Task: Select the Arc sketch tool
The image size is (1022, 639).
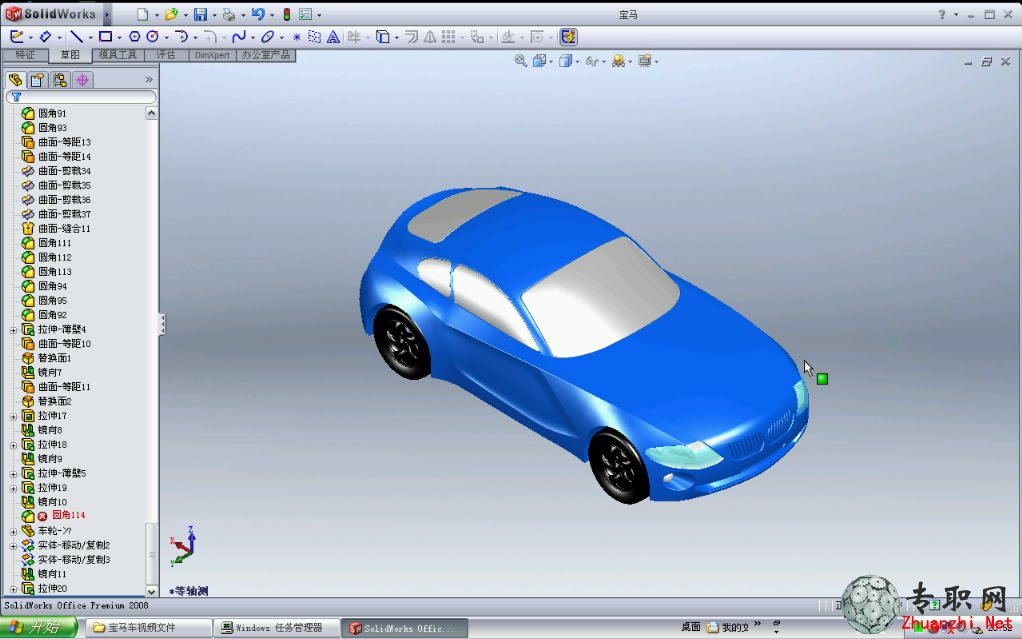Action: tap(182, 37)
